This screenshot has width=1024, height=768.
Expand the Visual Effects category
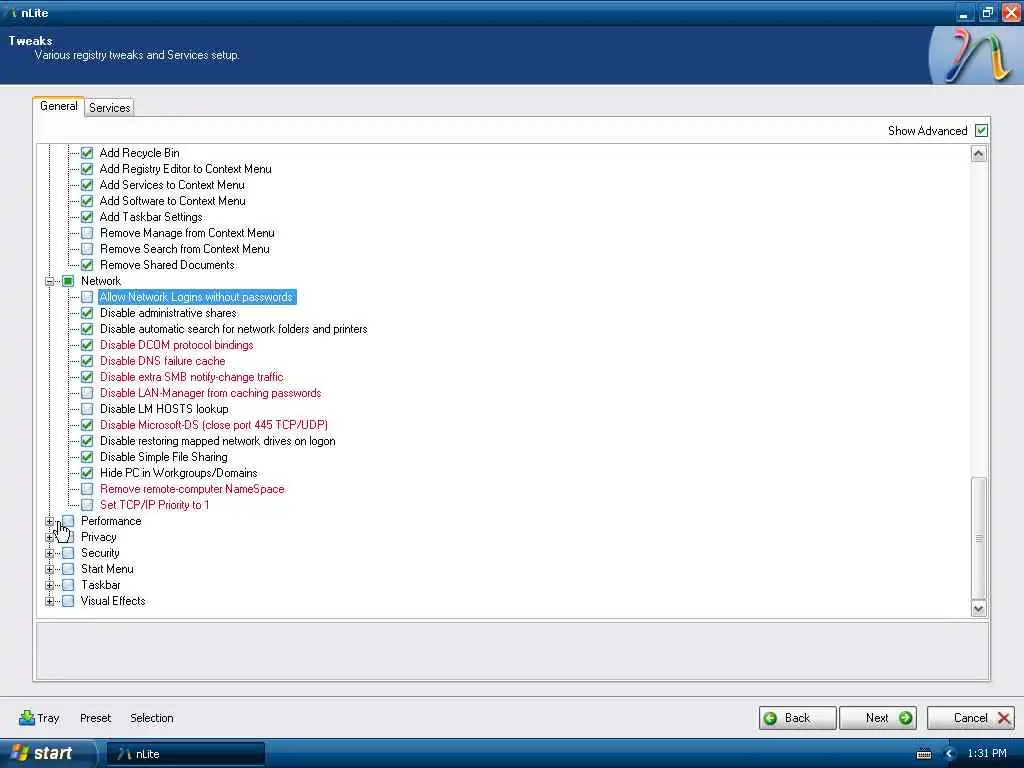tap(50, 601)
